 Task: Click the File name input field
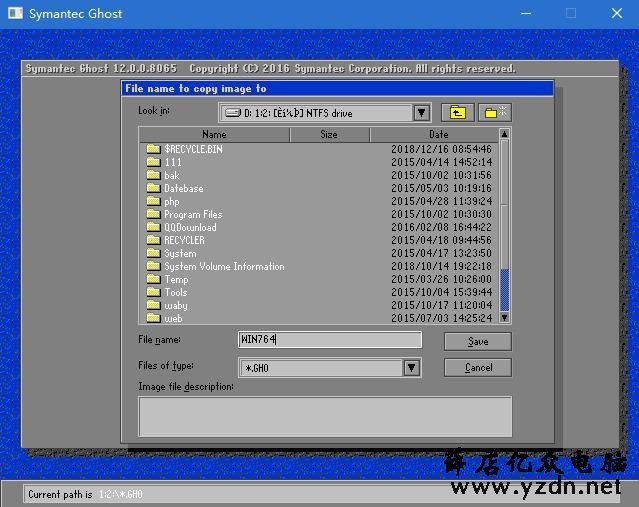330,339
